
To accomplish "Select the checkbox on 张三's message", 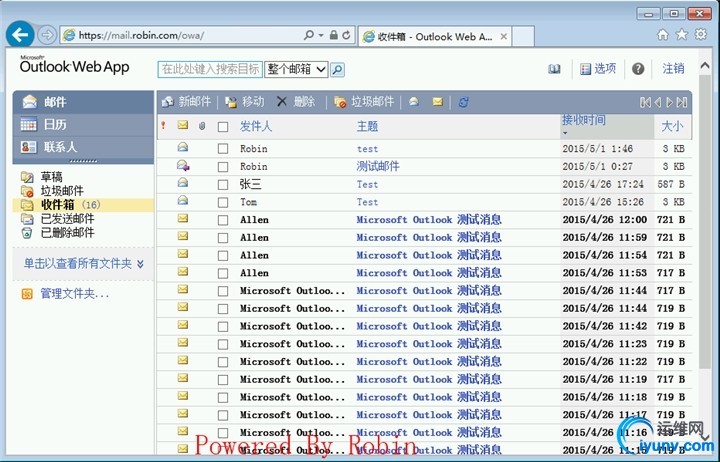I will (223, 185).
